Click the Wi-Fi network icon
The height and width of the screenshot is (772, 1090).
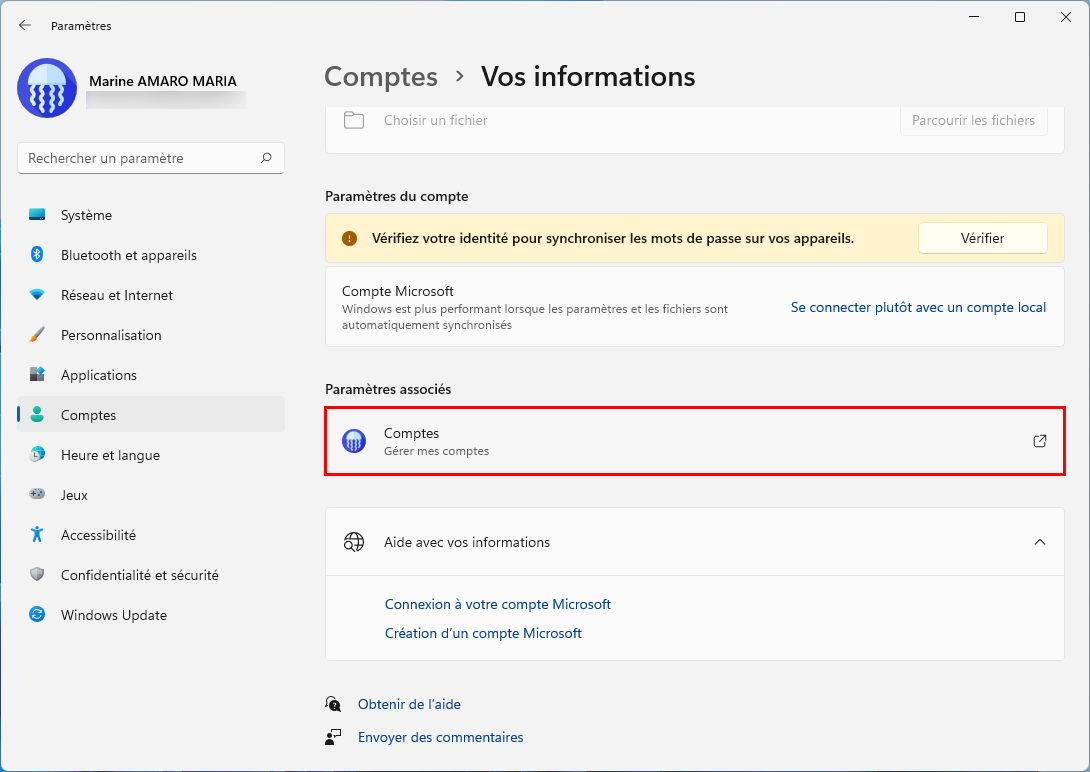[x=37, y=295]
